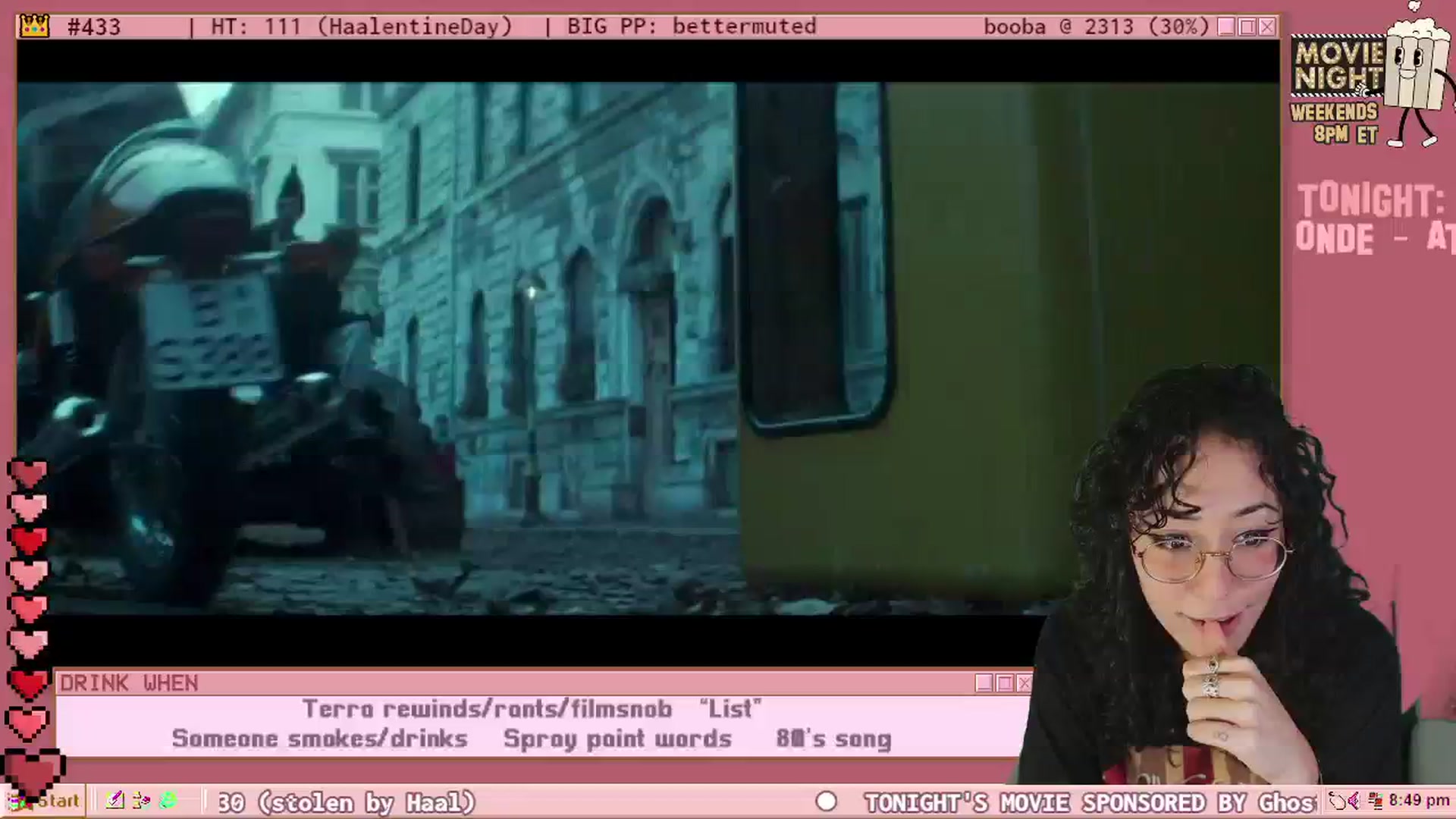This screenshot has width=1456, height=819.
Task: Click "BIG PP: bettermuted" text
Action: (692, 27)
